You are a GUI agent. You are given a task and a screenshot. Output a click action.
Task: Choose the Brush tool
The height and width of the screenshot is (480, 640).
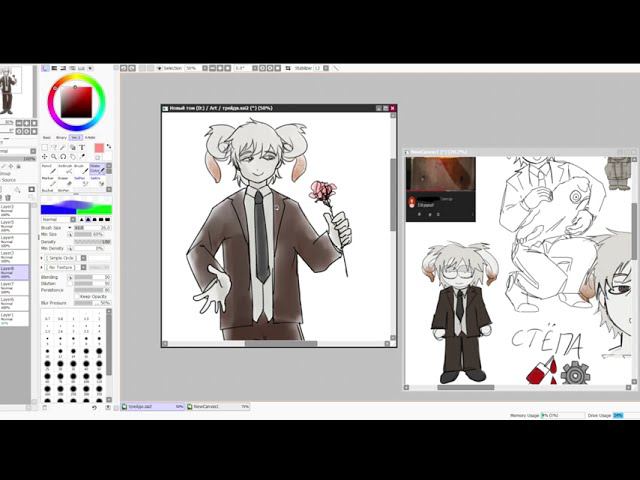80,169
